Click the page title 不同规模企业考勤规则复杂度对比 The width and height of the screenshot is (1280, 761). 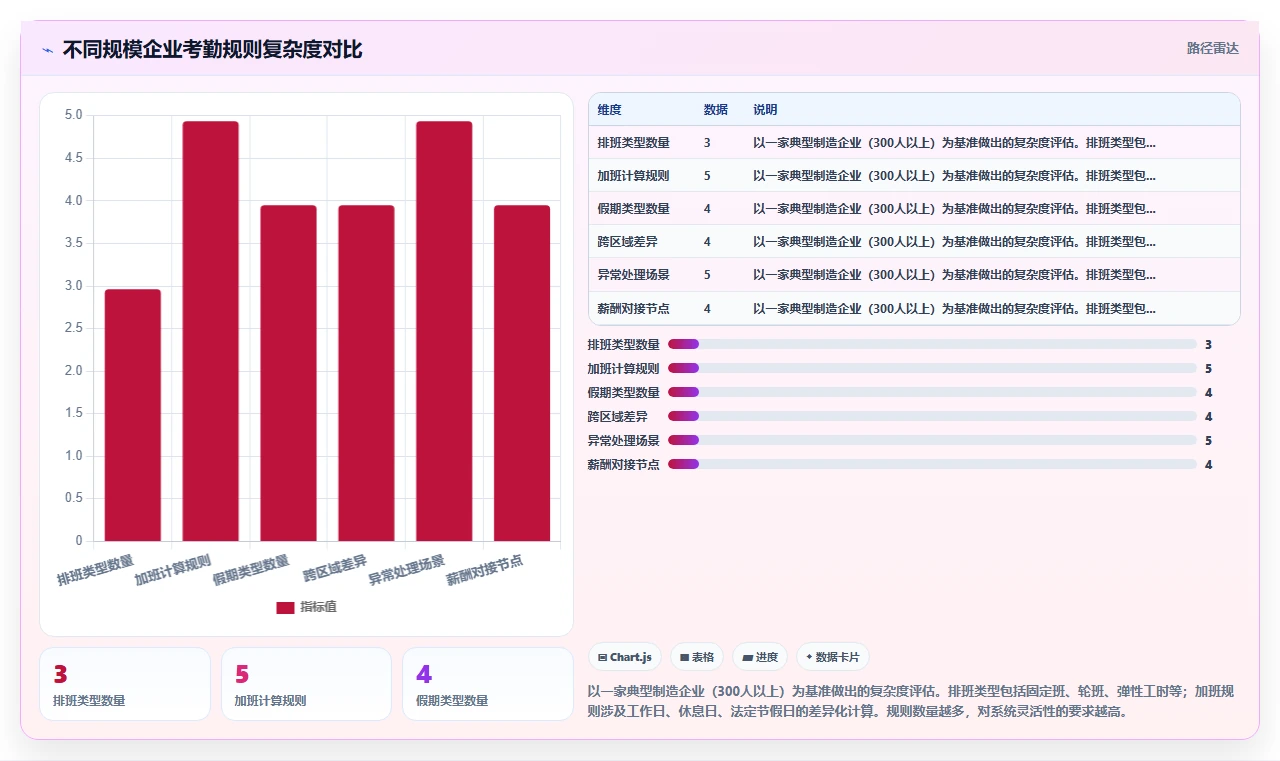click(212, 49)
